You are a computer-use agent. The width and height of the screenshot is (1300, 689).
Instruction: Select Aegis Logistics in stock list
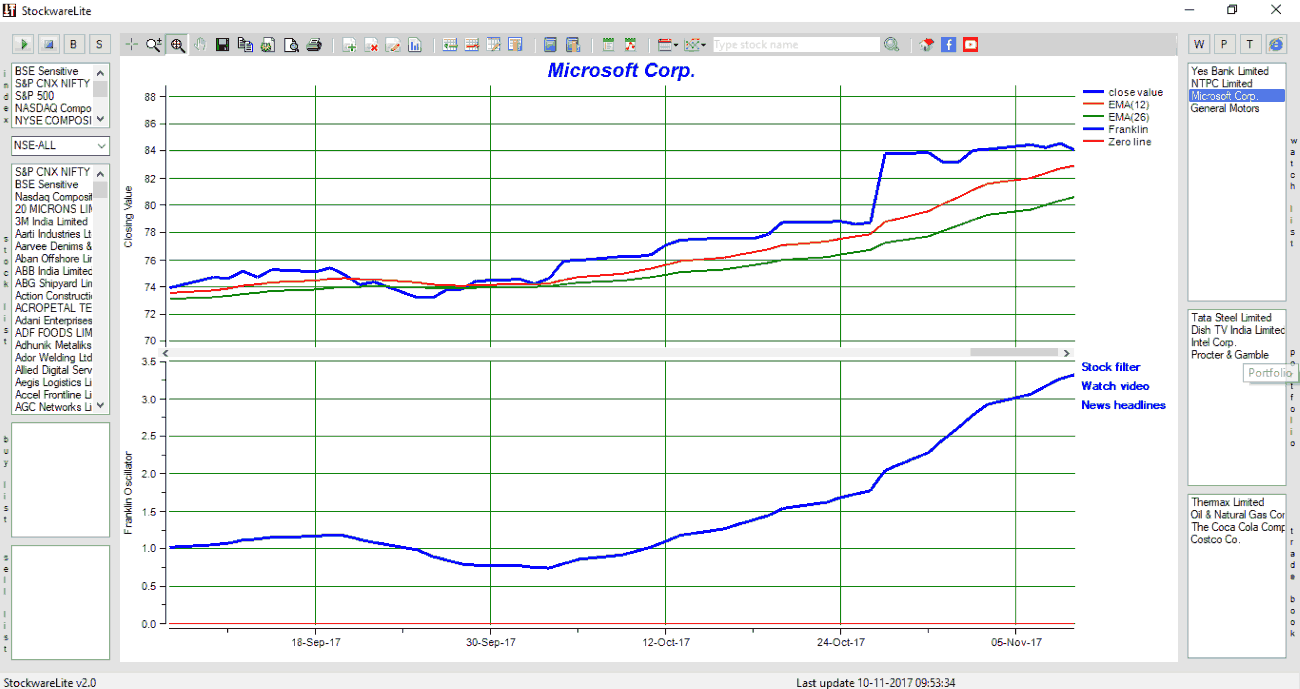(x=53, y=383)
